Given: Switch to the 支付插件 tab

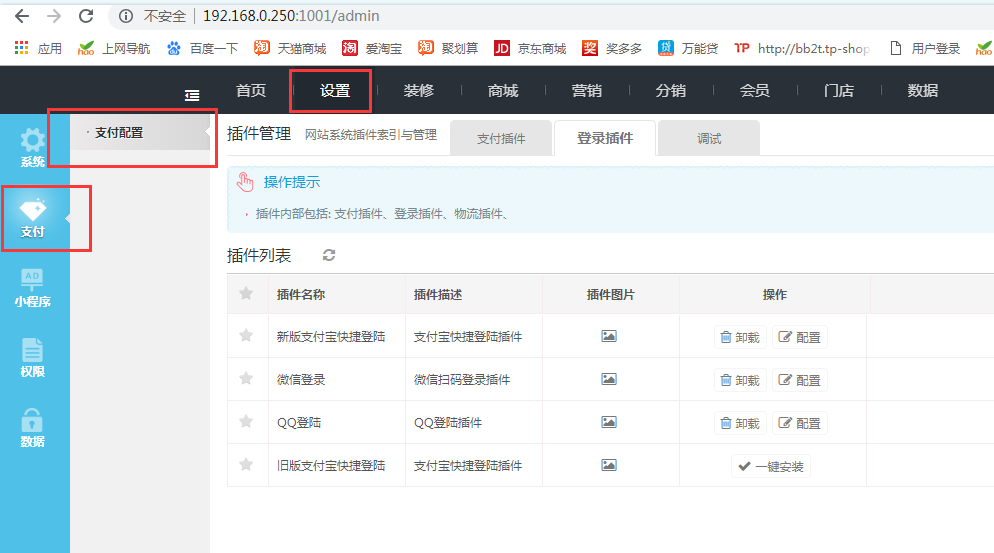Looking at the screenshot, I should (501, 138).
